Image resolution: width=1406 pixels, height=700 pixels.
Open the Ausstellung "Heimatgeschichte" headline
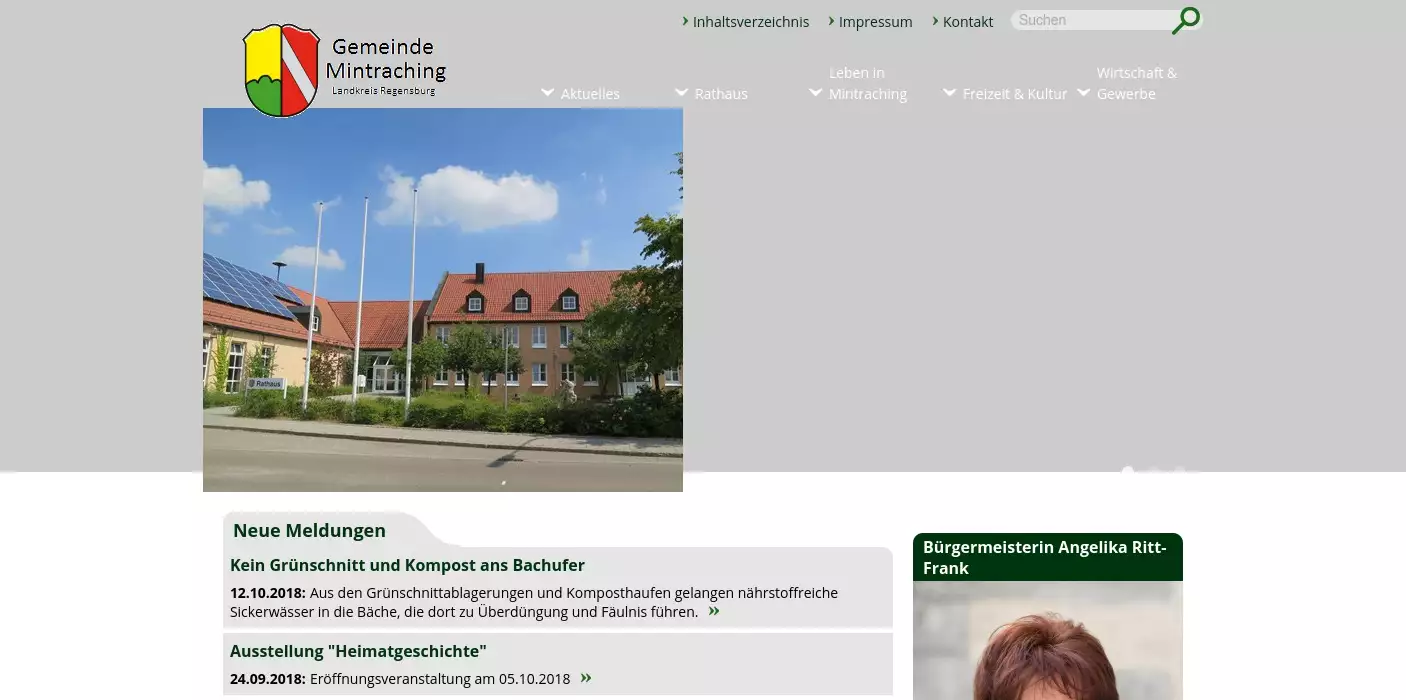click(x=358, y=651)
